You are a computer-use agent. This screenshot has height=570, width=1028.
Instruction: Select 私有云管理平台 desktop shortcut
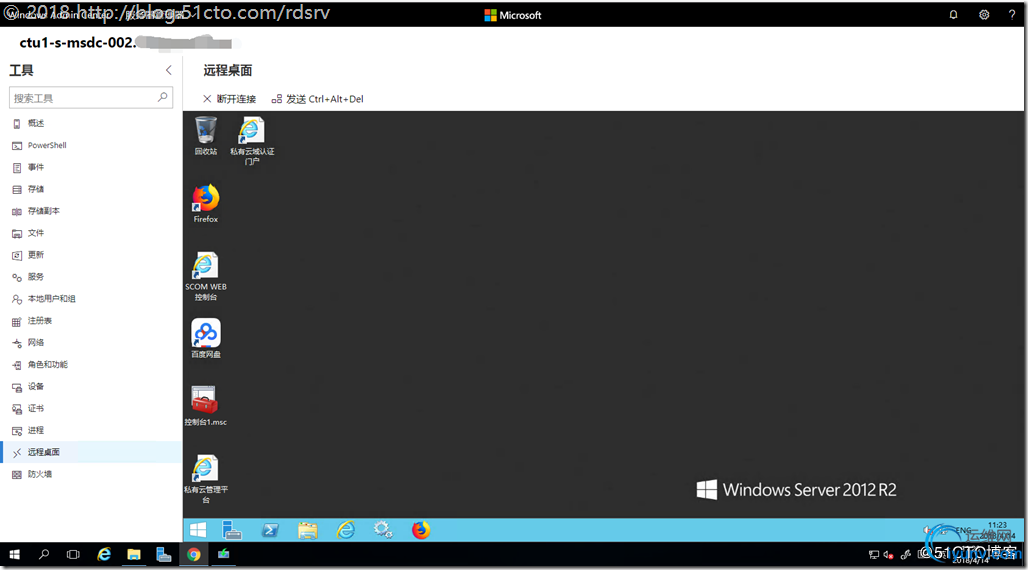[x=206, y=479]
